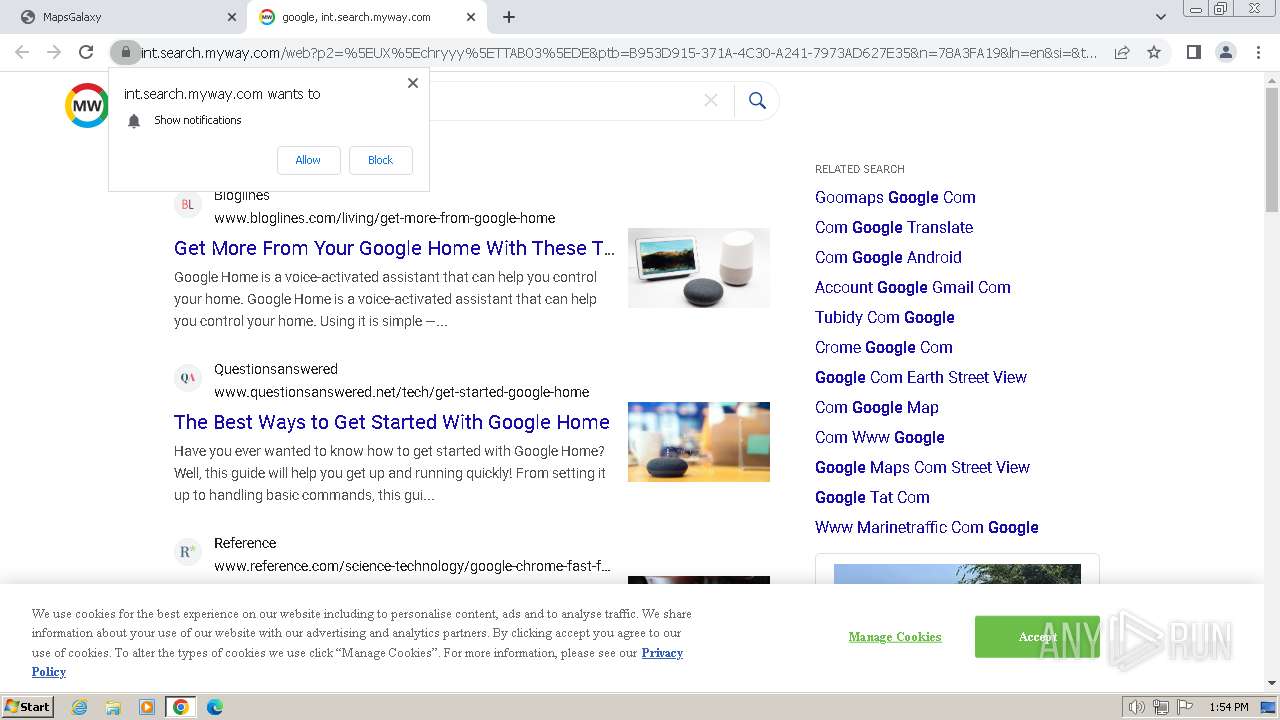
Task: Launch Microsoft Edge from the taskbar
Action: point(214,707)
